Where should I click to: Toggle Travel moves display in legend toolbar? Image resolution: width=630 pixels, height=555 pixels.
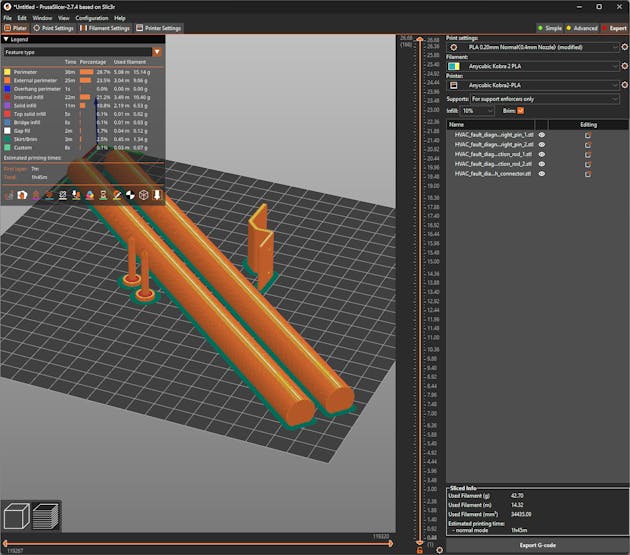tap(10, 195)
